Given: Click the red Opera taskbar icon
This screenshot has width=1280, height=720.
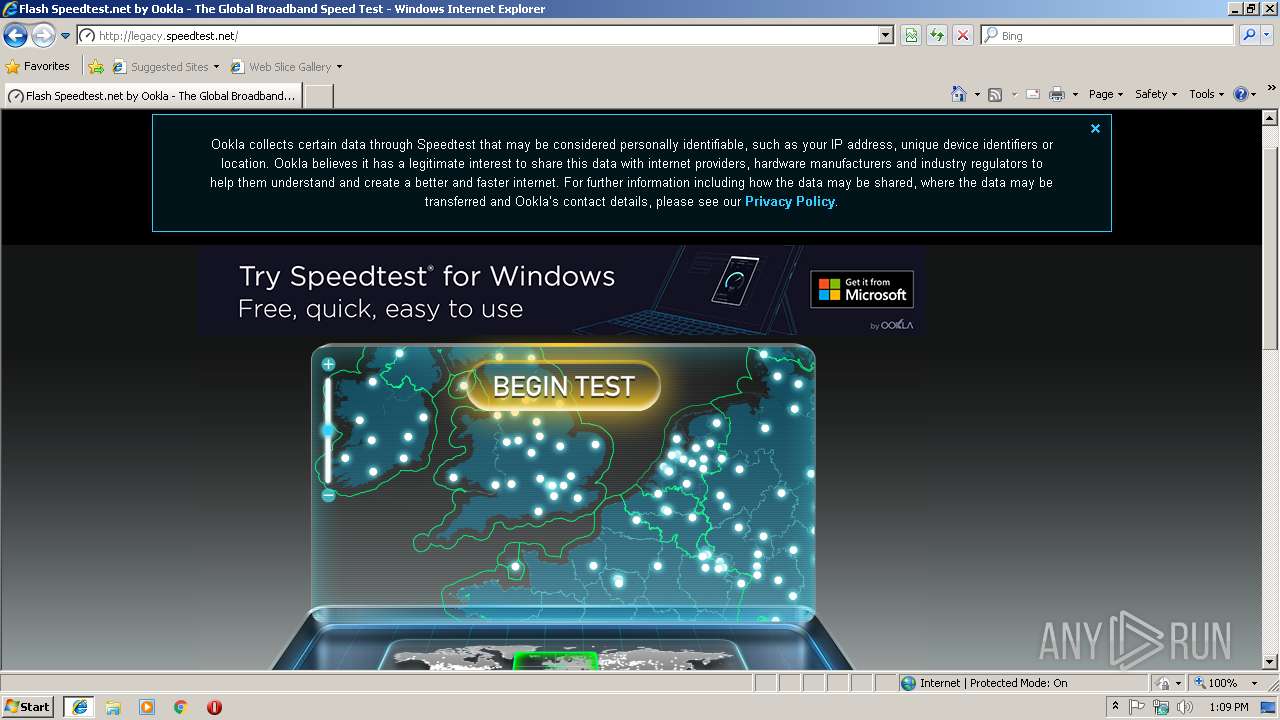Looking at the screenshot, I should [214, 707].
